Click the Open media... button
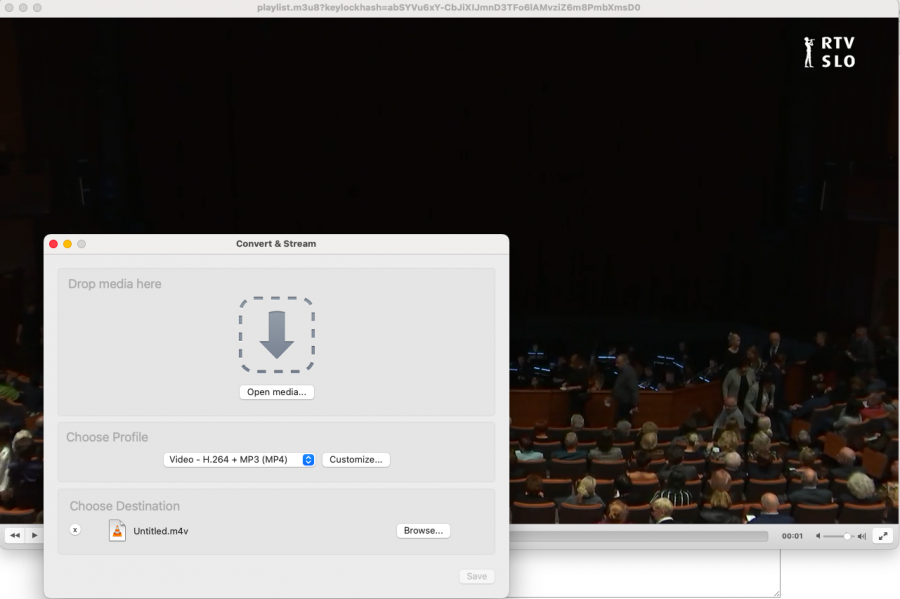The height and width of the screenshot is (599, 900). coord(276,392)
